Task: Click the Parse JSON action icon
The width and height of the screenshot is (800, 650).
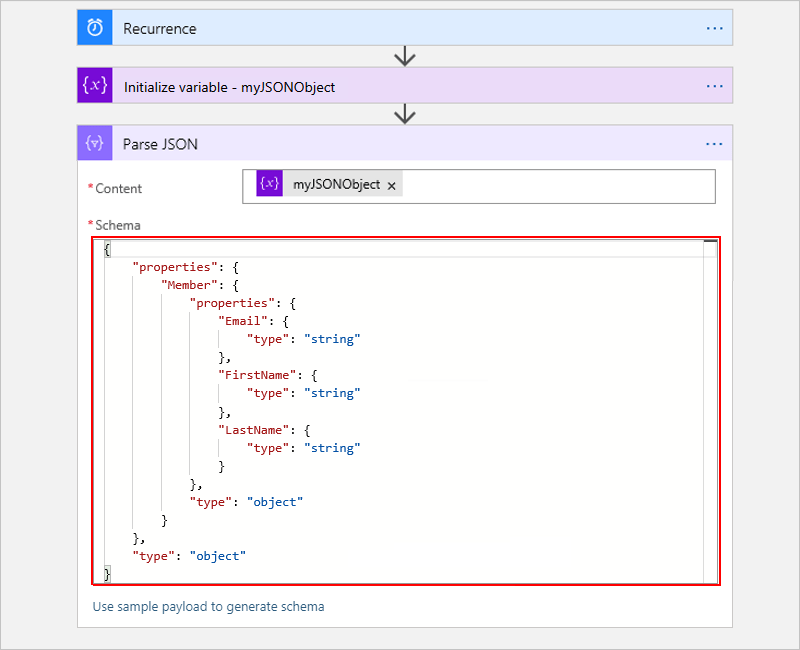Action: [93, 143]
